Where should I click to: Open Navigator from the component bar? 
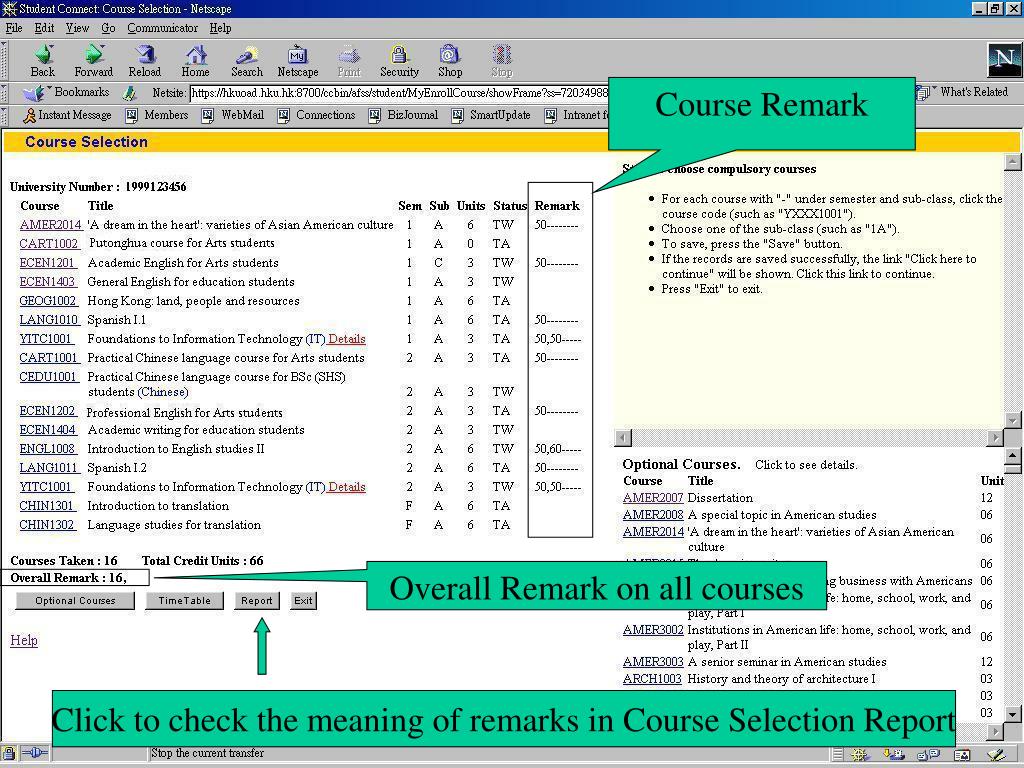[859, 755]
